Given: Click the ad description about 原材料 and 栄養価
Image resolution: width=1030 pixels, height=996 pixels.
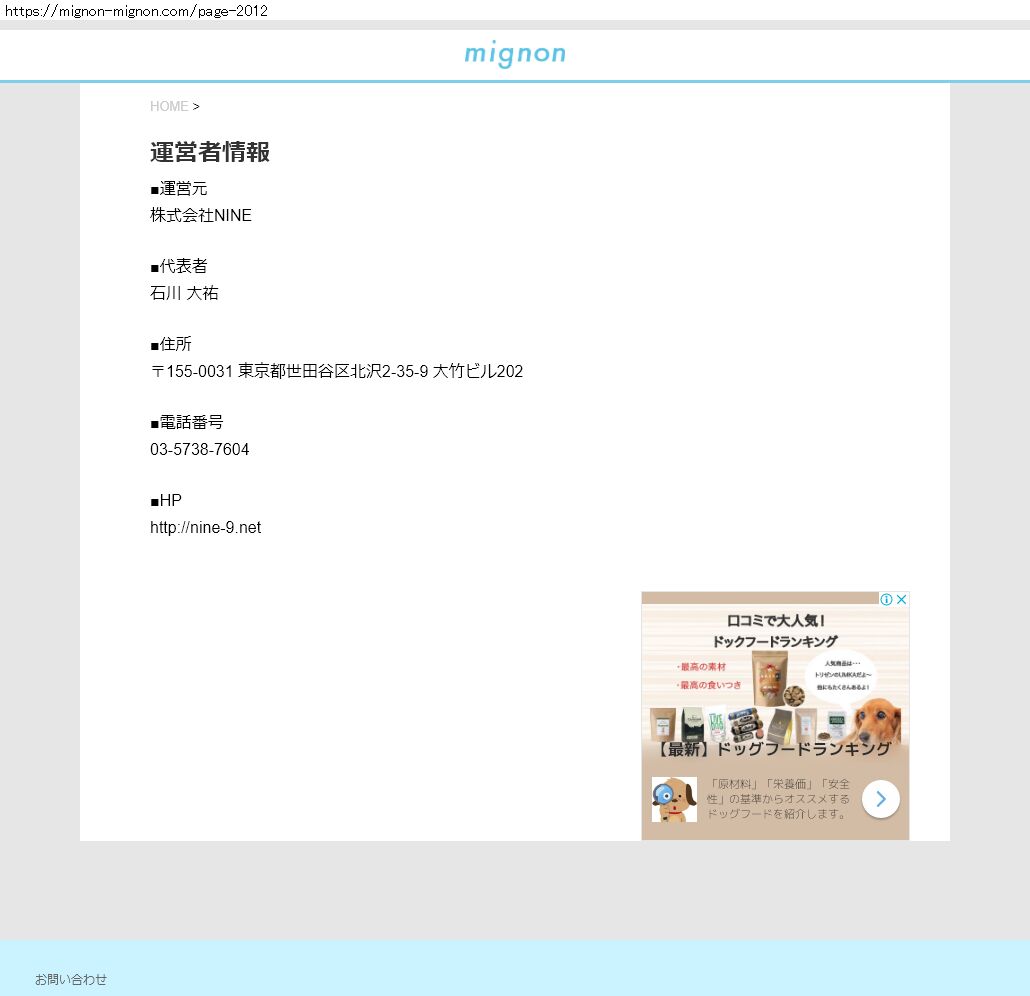Looking at the screenshot, I should tap(778, 799).
